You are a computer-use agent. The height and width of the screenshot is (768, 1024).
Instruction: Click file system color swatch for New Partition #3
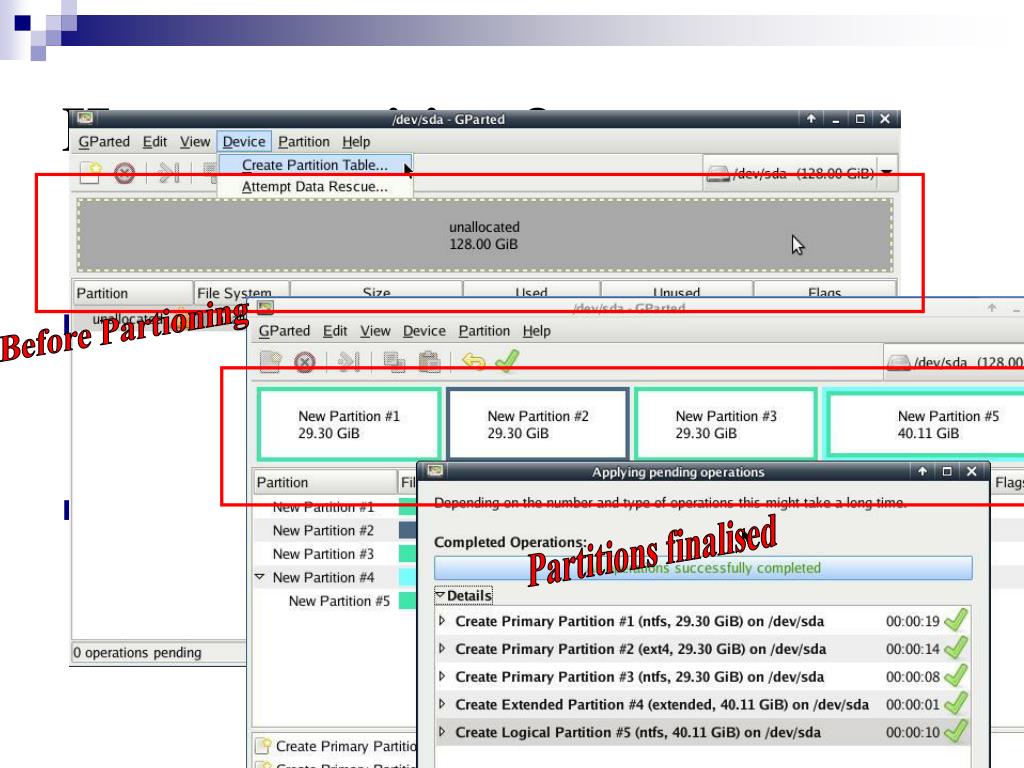click(x=408, y=554)
